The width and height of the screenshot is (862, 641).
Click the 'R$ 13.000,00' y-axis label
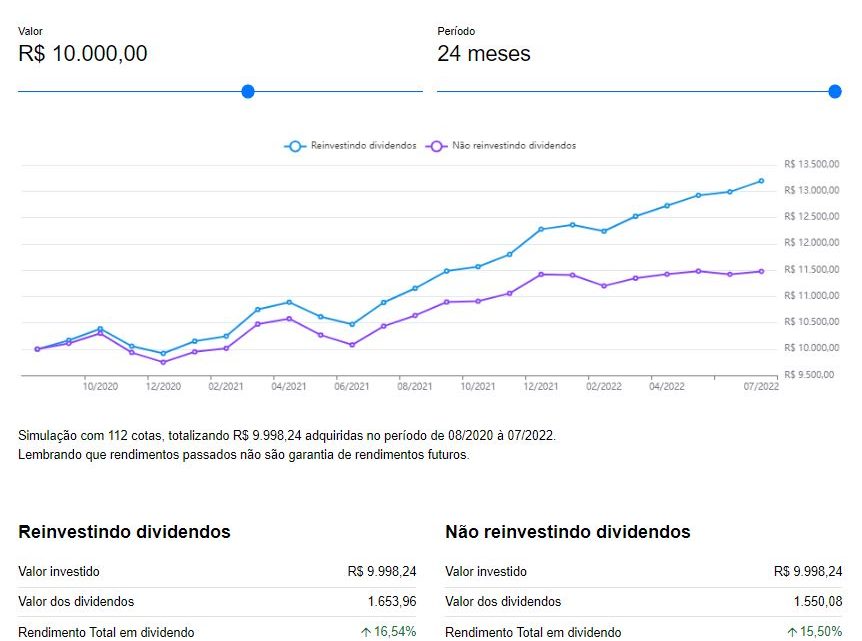coord(811,190)
